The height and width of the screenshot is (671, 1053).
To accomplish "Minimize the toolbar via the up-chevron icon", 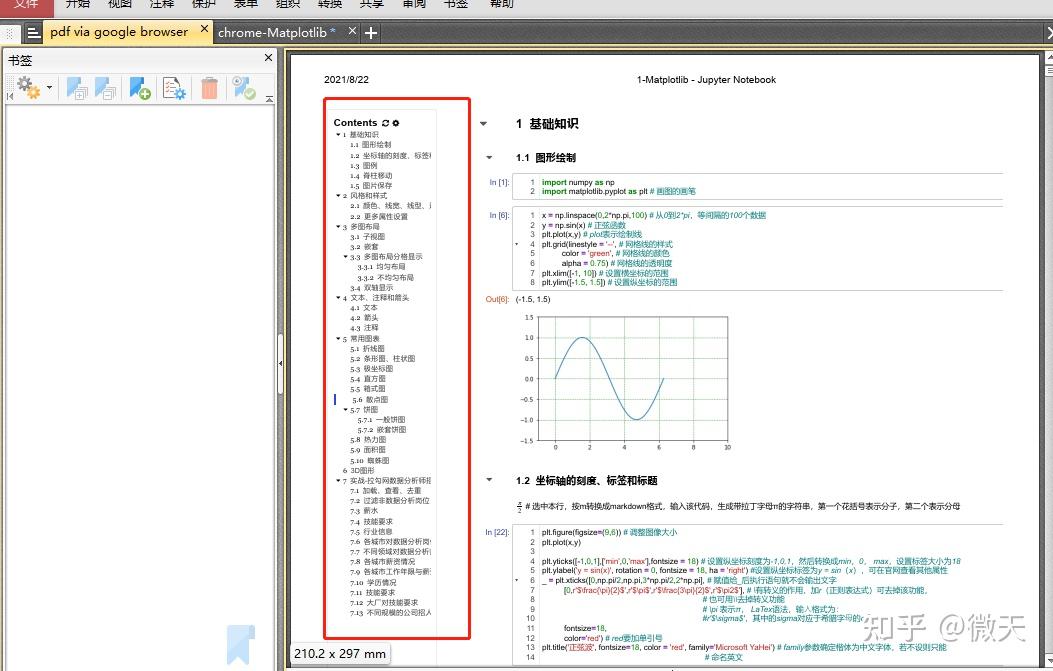I will [x=268, y=97].
